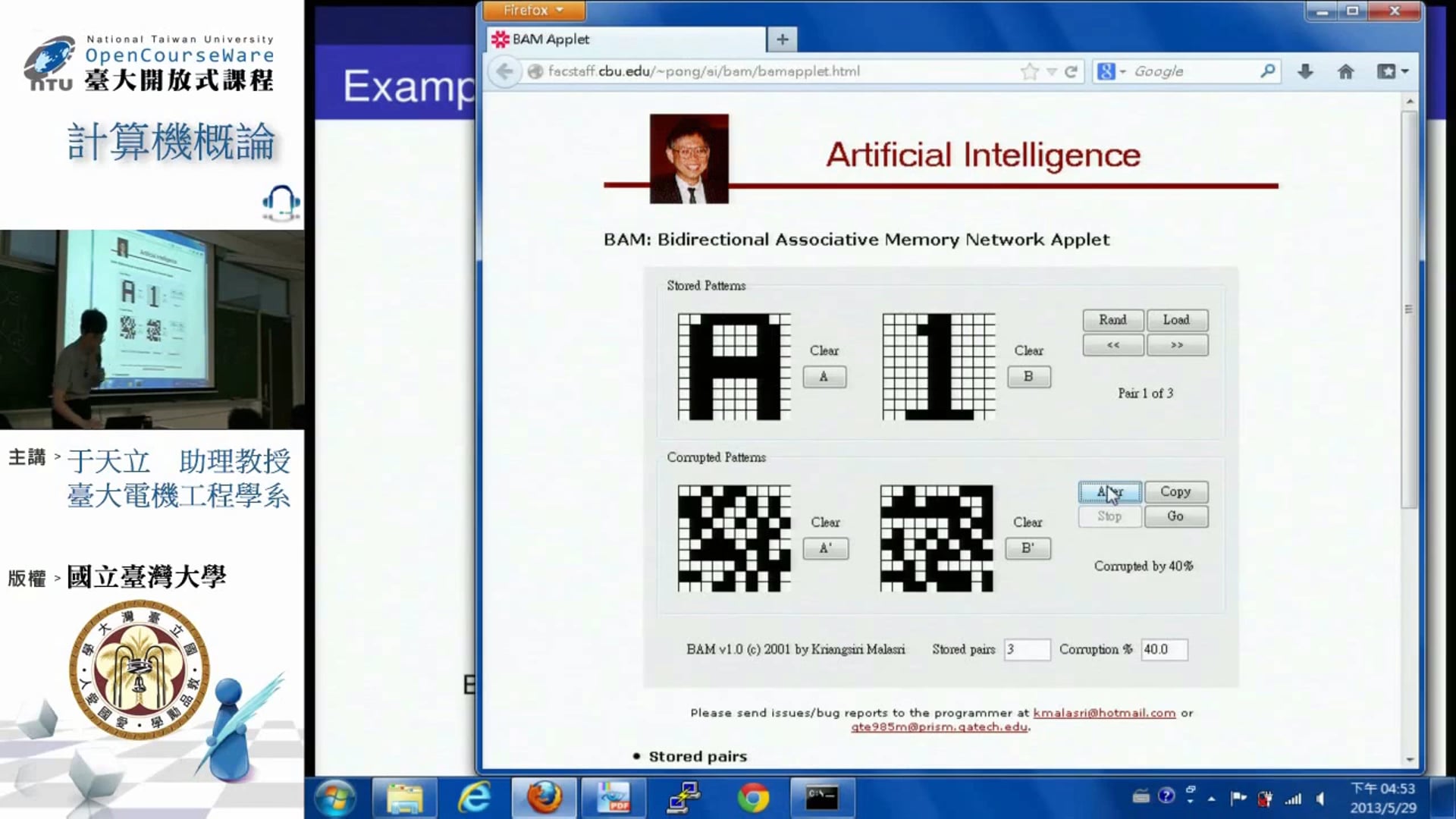Bookmark page with the star icon
The image size is (1456, 819).
pos(1029,71)
